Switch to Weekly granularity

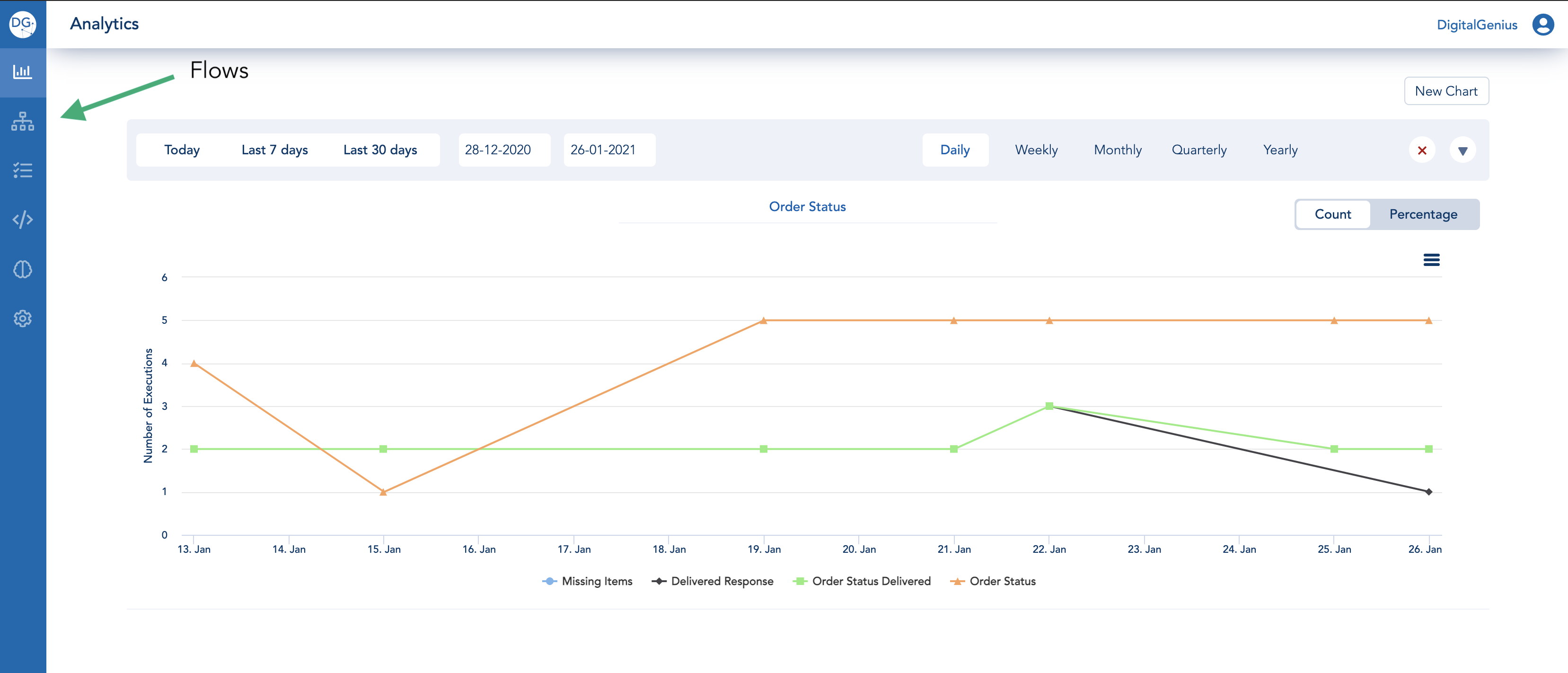[1036, 150]
